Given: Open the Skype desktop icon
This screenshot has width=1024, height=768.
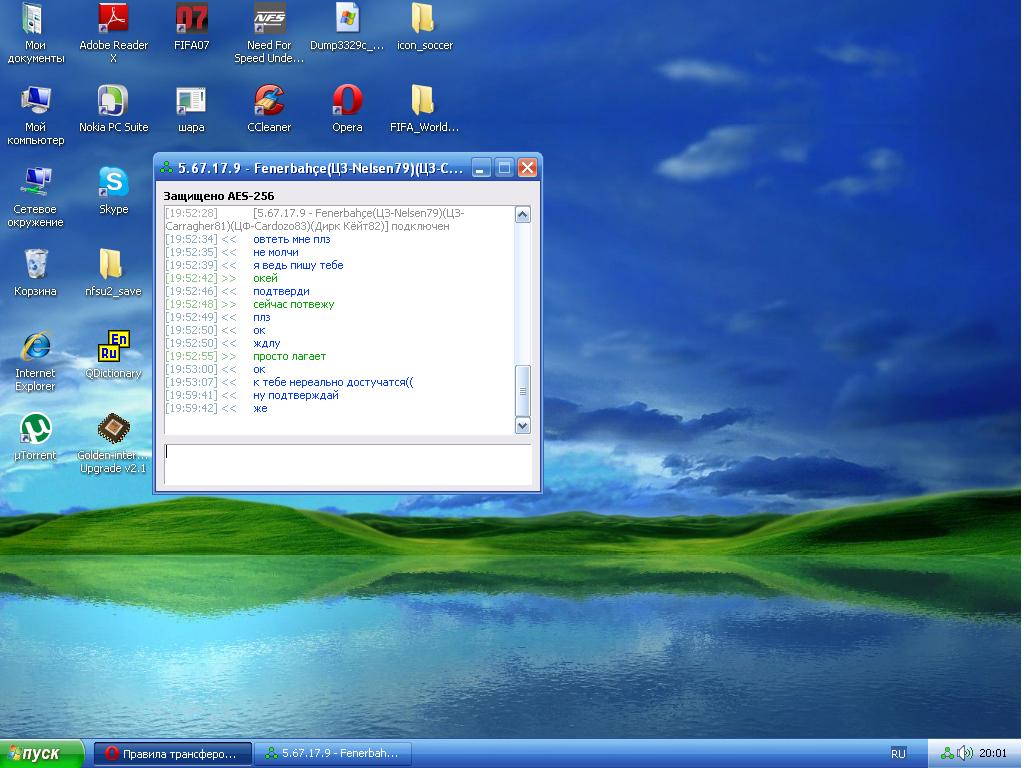Looking at the screenshot, I should (x=113, y=183).
